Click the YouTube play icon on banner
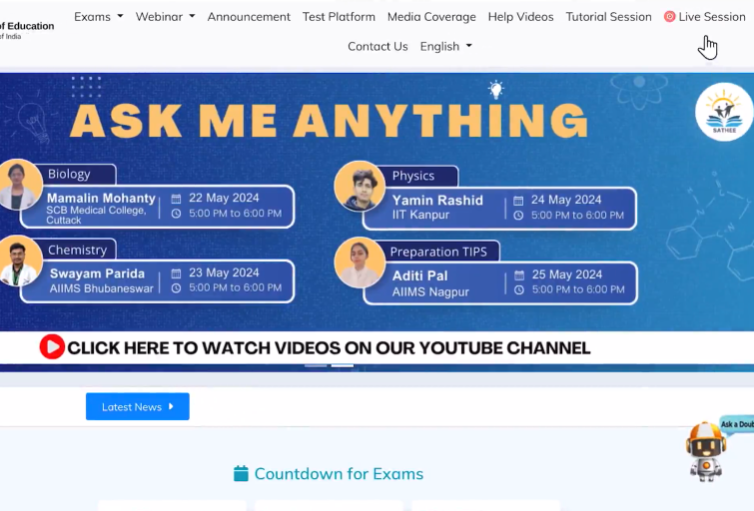754x511 pixels. (52, 347)
